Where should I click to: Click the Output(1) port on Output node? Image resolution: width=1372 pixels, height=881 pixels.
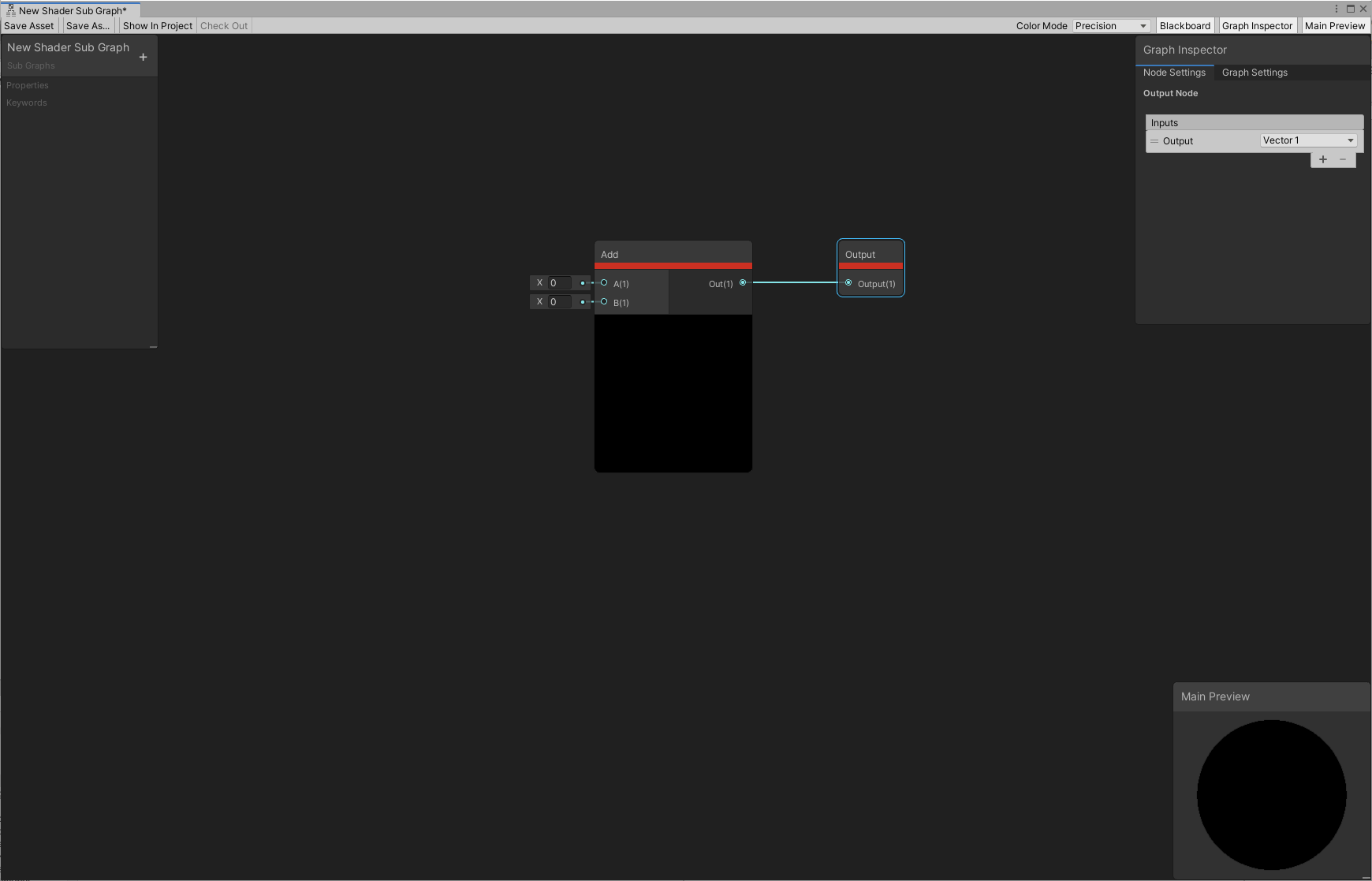[x=848, y=283]
